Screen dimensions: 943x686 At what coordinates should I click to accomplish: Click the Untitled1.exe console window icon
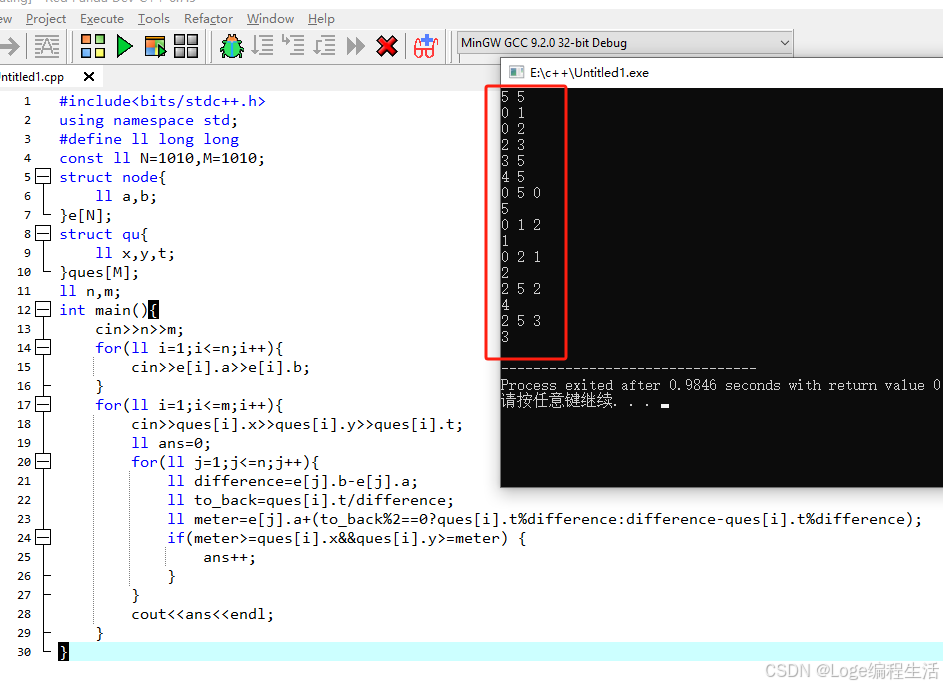tap(516, 73)
